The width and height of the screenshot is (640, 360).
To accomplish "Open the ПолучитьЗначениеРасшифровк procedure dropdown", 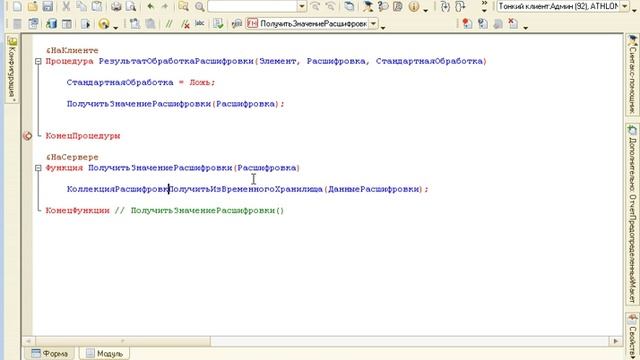I will pos(373,24).
